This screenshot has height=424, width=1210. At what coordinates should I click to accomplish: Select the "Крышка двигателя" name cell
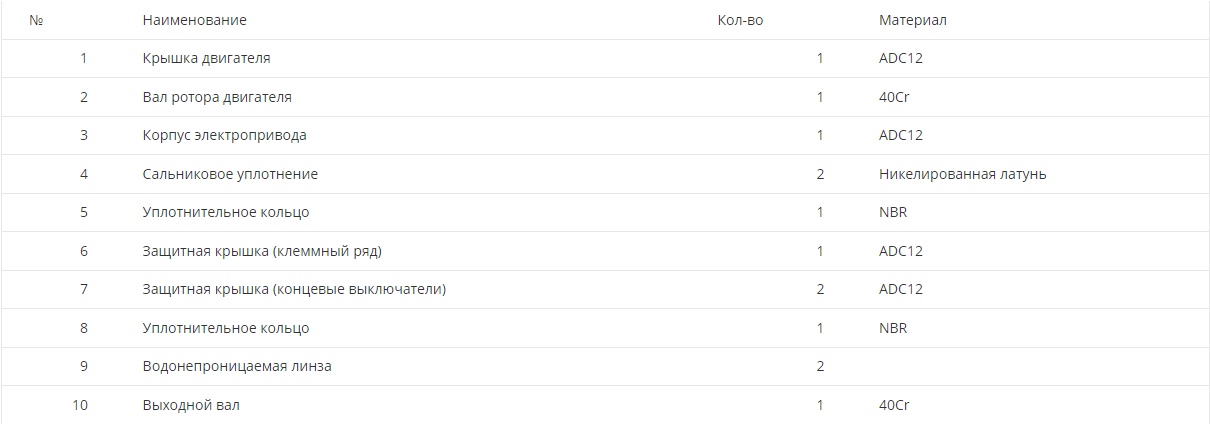click(x=206, y=58)
